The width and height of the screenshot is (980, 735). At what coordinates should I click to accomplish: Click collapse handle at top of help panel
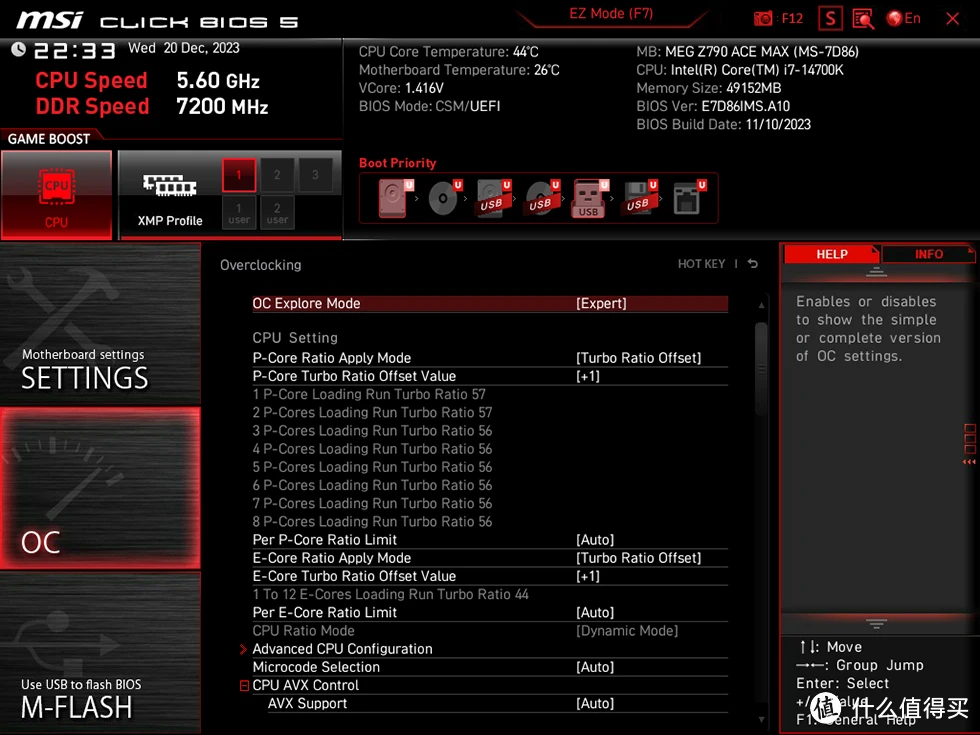coord(876,272)
